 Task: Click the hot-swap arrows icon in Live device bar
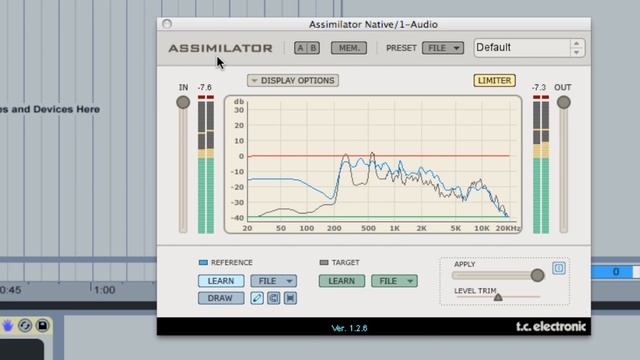pyautogui.click(x=25, y=325)
